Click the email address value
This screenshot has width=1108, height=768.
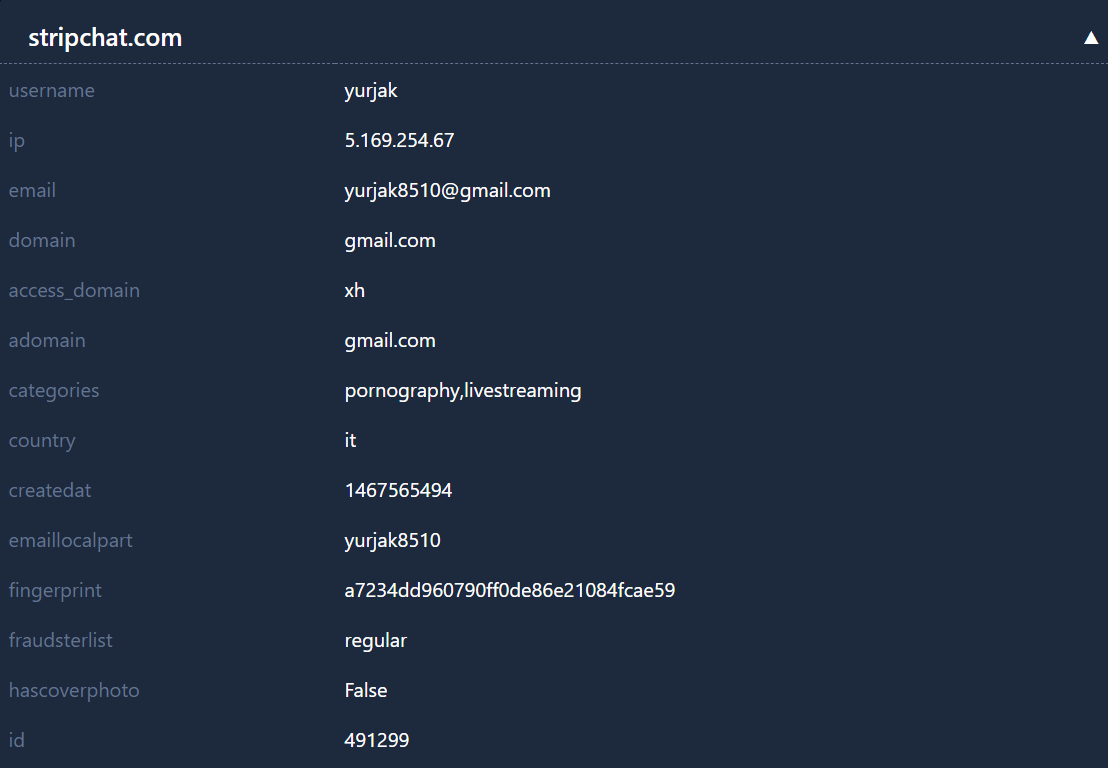coord(447,191)
